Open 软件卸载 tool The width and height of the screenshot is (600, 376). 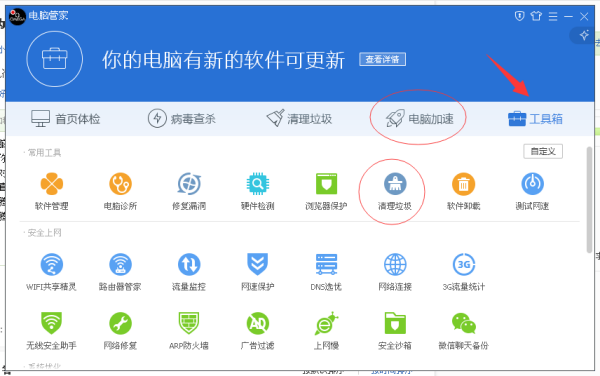(463, 191)
